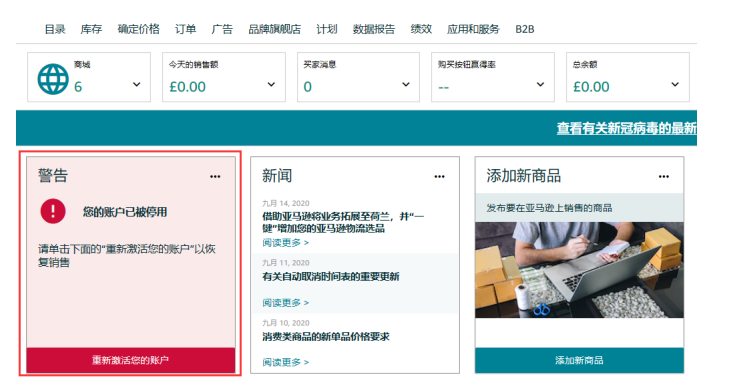Click the 警告 card title

(x=53, y=175)
